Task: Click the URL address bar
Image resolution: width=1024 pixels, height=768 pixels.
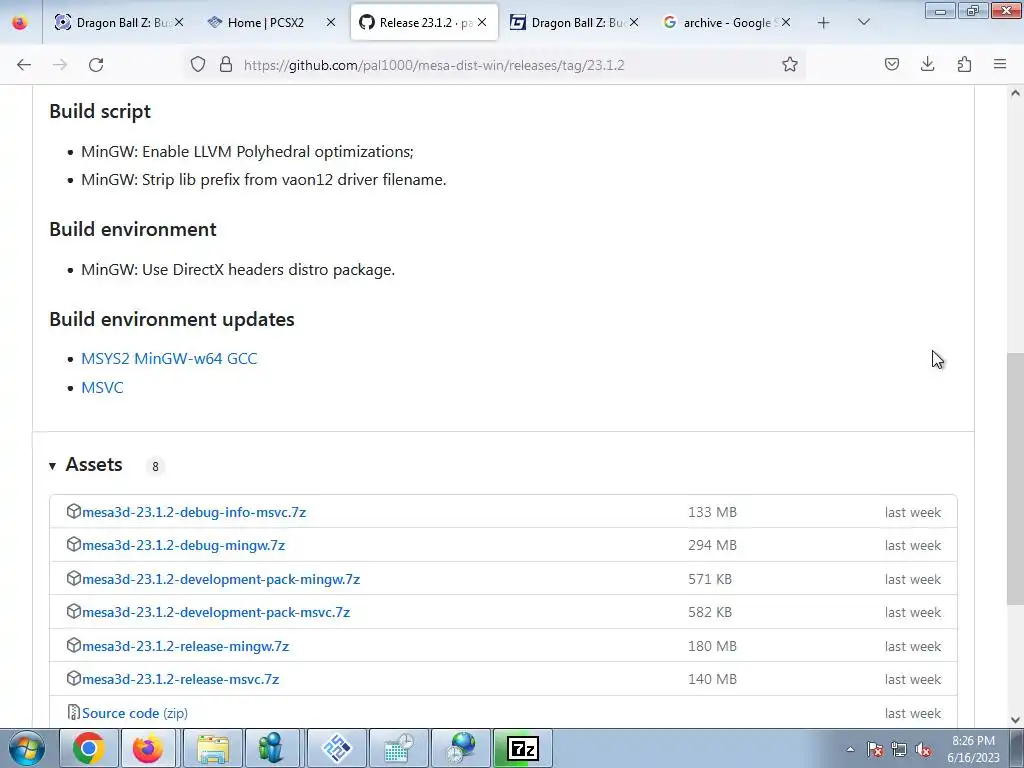Action: point(496,65)
